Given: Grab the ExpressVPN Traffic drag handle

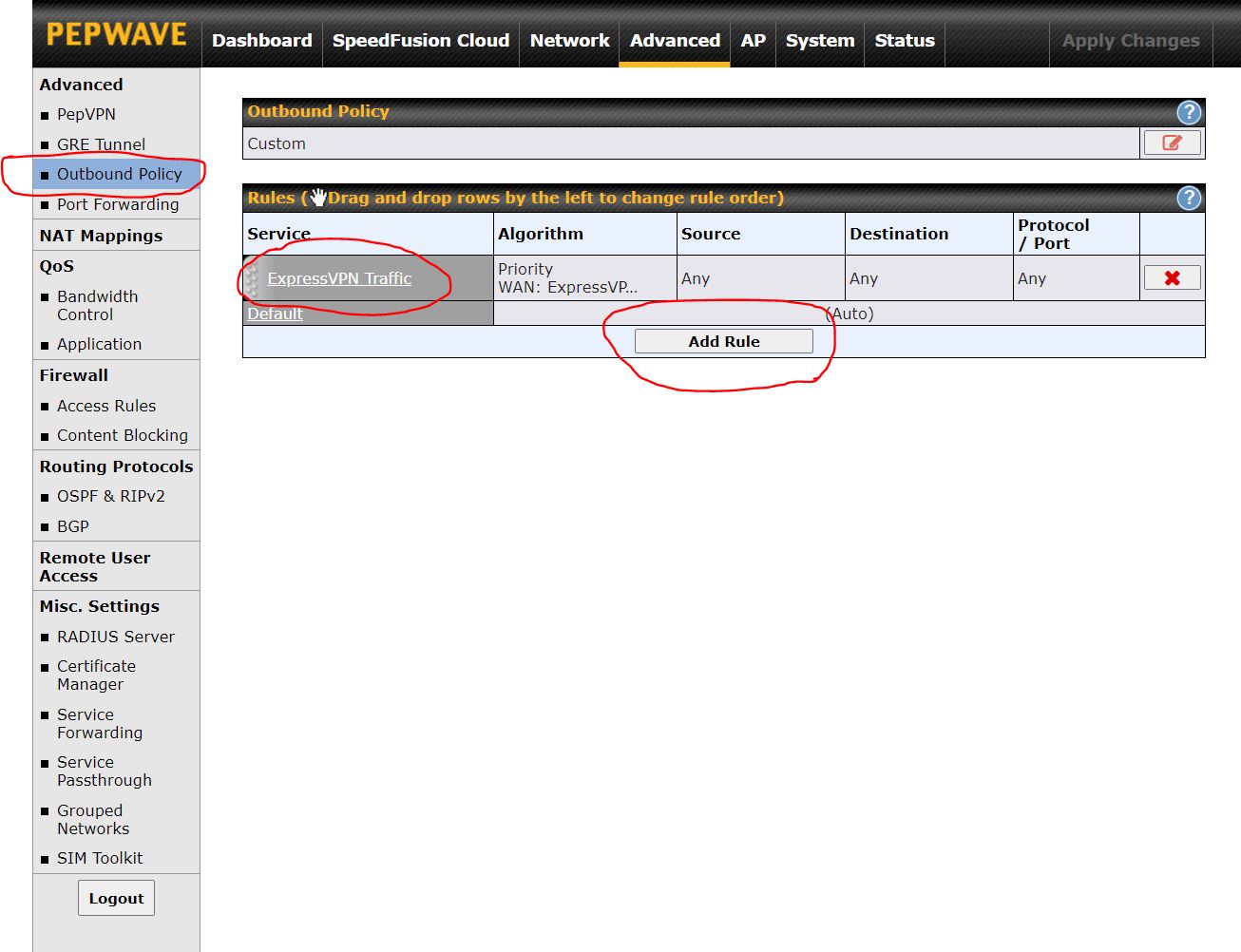Looking at the screenshot, I should 252,278.
